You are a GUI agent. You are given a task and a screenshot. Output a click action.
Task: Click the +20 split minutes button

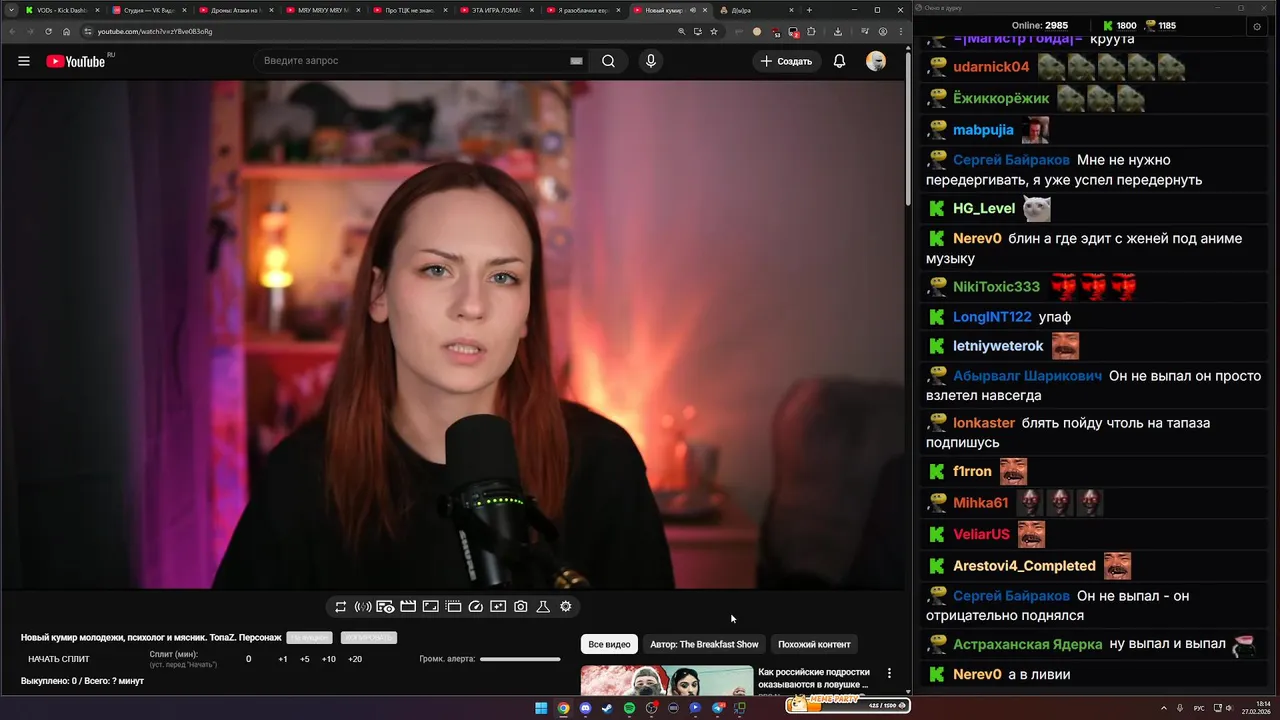(x=354, y=659)
